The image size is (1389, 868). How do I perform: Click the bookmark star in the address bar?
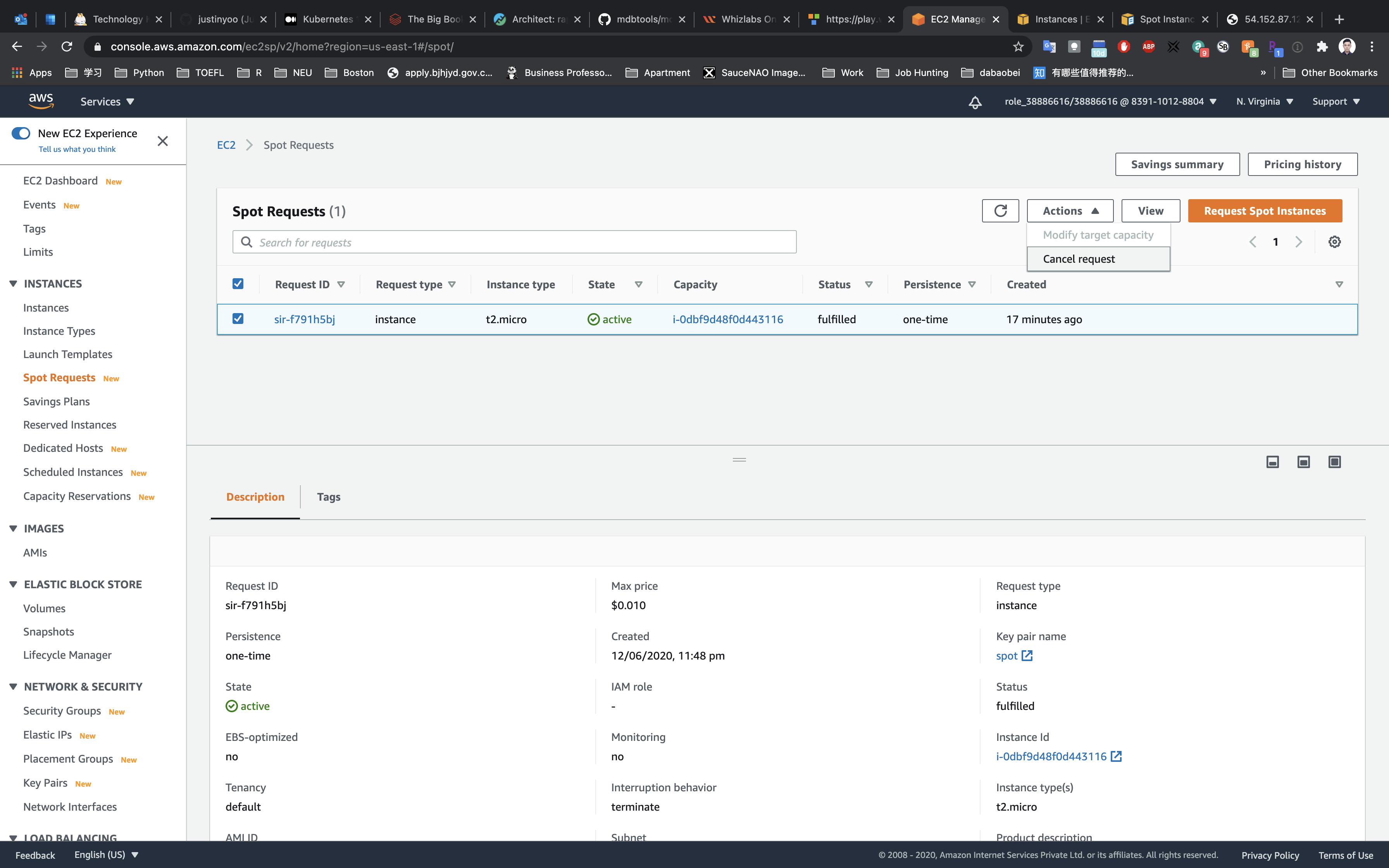(x=1018, y=46)
